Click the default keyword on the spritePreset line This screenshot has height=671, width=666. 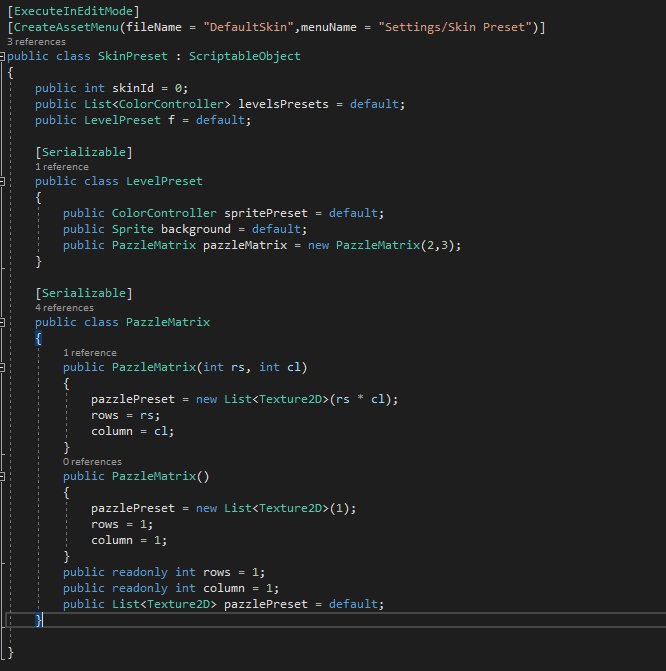(x=353, y=214)
